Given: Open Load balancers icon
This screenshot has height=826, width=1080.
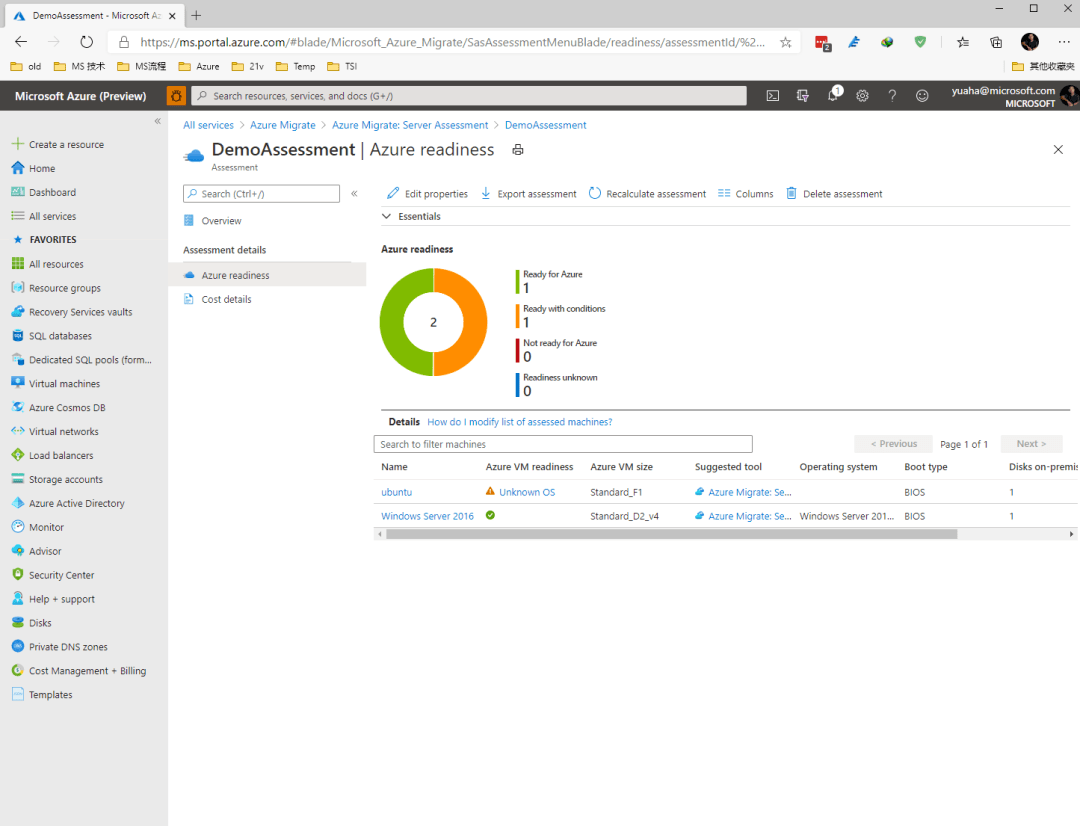Looking at the screenshot, I should point(18,455).
